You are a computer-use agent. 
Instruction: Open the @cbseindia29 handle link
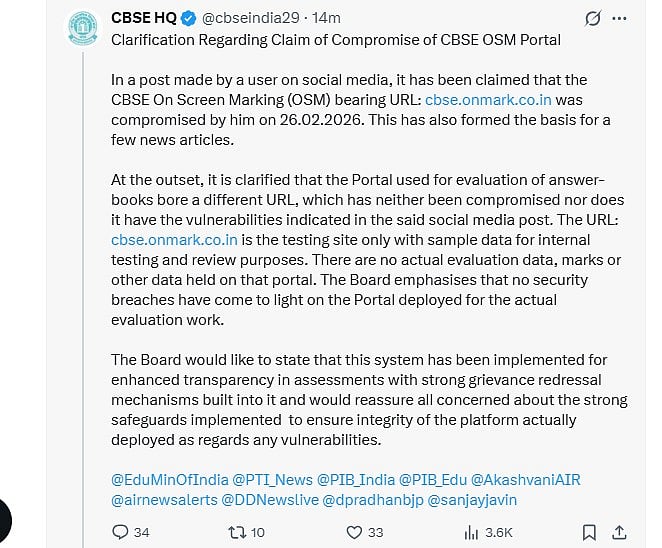[251, 18]
